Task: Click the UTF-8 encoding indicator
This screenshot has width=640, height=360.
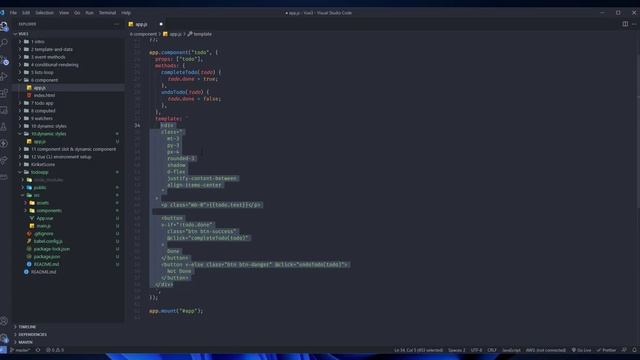Action: point(476,350)
